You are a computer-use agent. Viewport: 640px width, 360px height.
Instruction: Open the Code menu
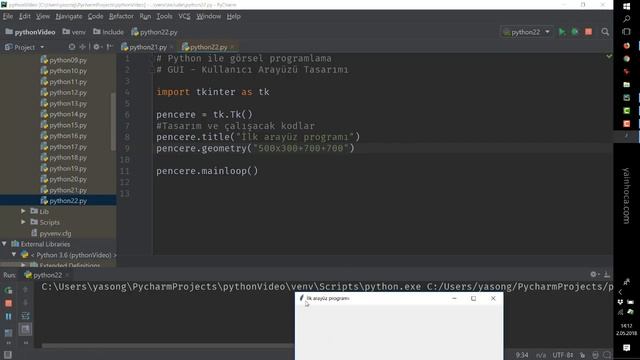[x=96, y=16]
